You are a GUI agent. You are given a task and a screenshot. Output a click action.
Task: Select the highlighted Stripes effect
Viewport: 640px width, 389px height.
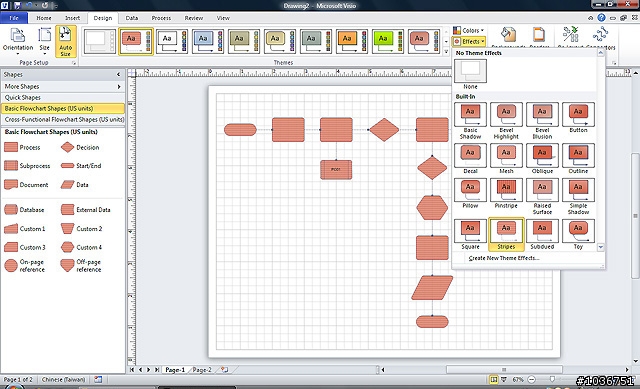[506, 234]
